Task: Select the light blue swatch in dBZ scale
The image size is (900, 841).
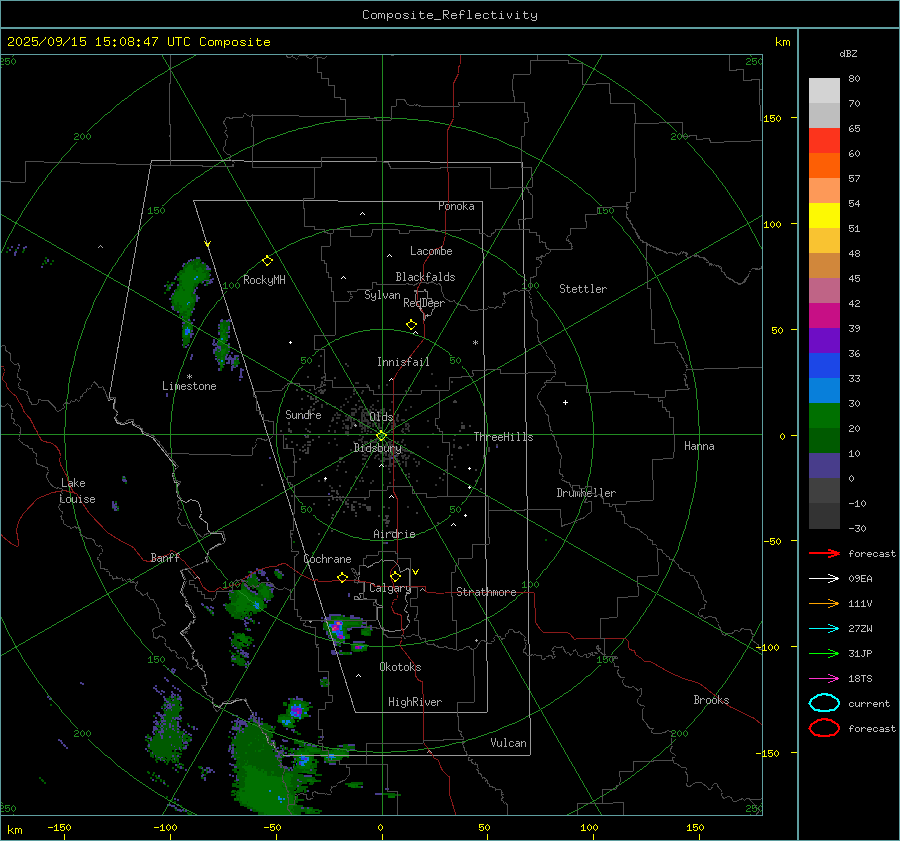Action: coord(824,390)
